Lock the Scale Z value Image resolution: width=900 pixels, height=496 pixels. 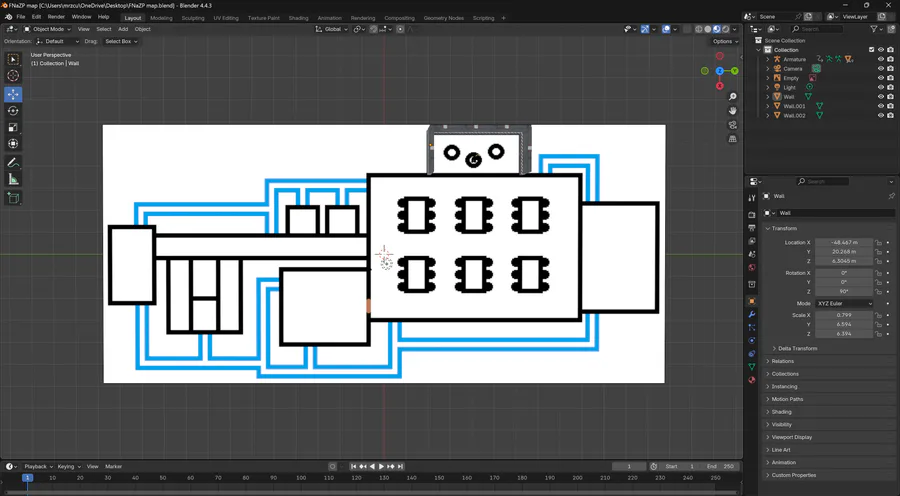878,334
